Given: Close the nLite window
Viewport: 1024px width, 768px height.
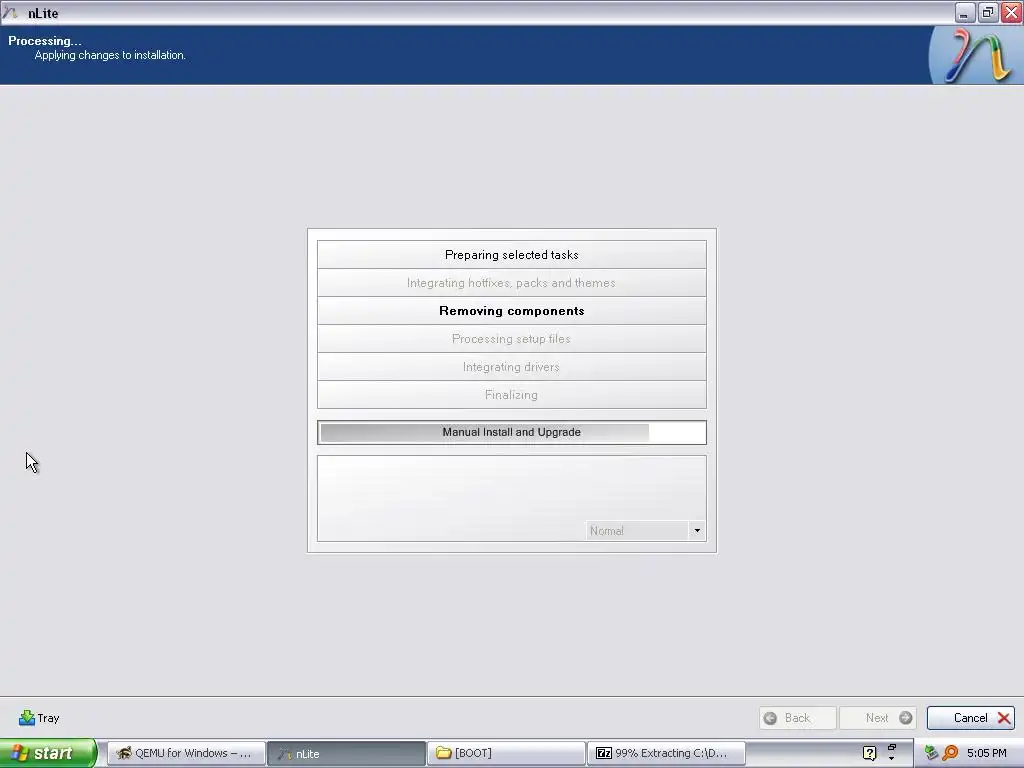Looking at the screenshot, I should (x=1011, y=12).
